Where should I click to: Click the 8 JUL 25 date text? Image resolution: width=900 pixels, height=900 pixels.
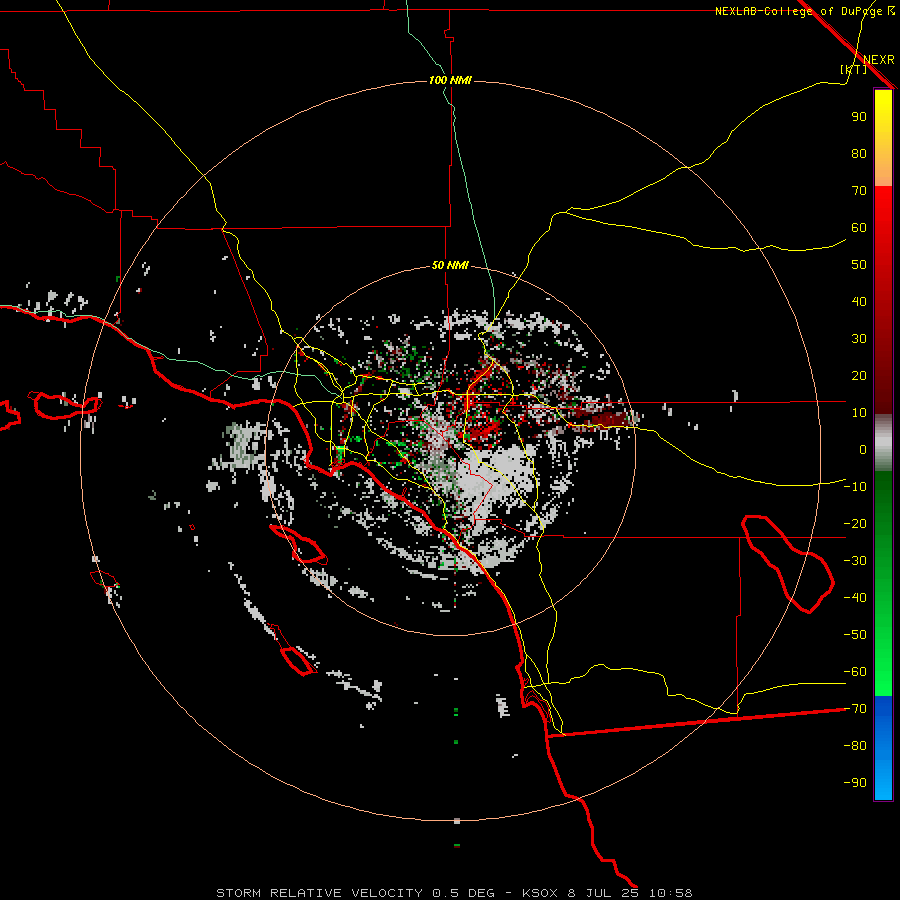603,893
